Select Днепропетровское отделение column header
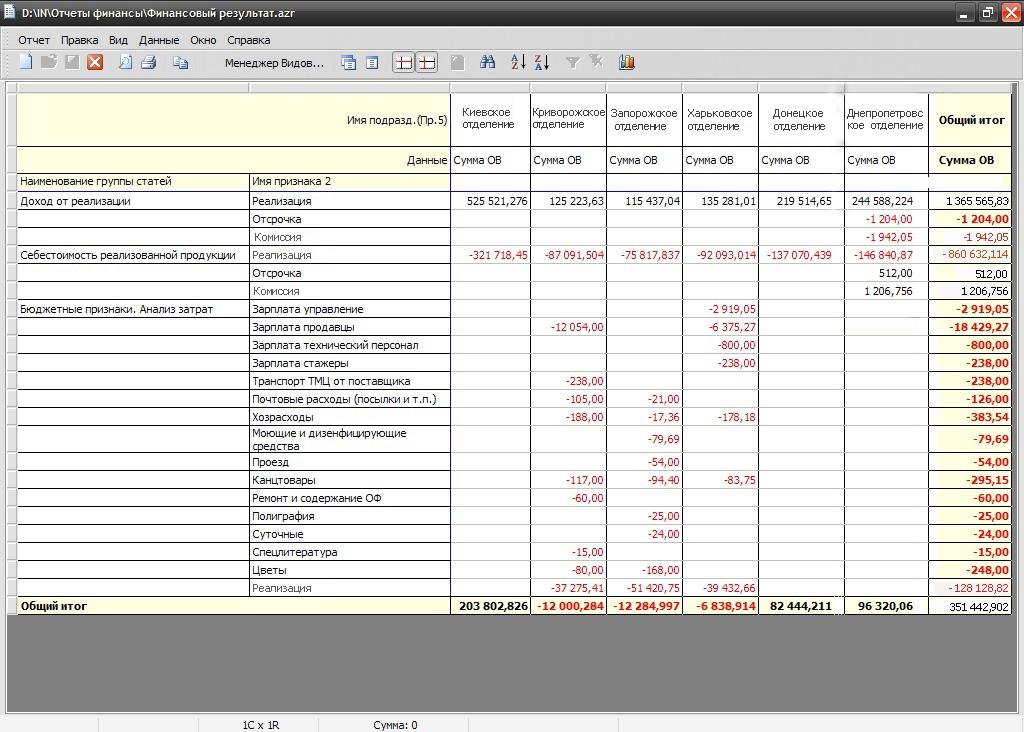The width and height of the screenshot is (1024, 732). pyautogui.click(x=886, y=119)
